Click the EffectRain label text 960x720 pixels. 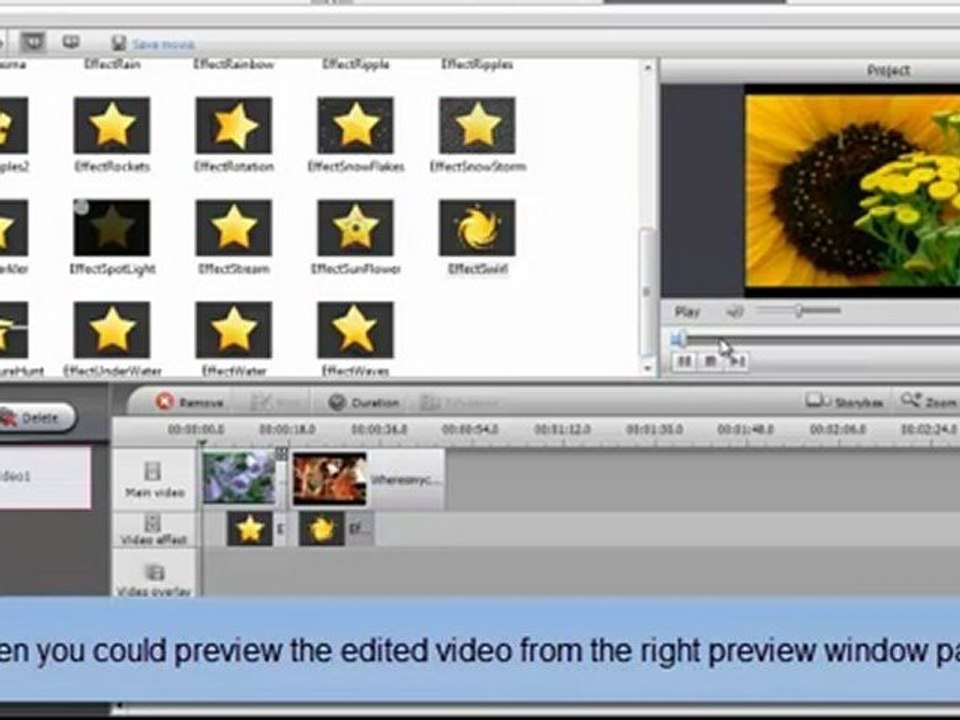pyautogui.click(x=112, y=64)
